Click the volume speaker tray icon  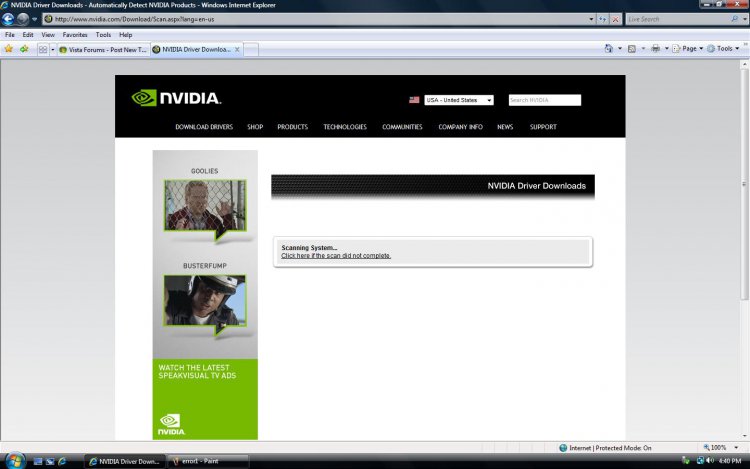[710, 461]
